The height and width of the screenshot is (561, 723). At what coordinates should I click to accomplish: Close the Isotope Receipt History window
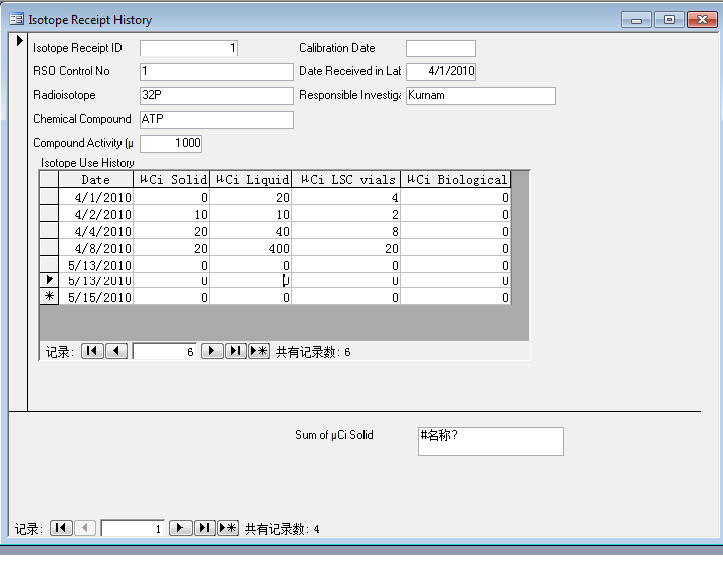(x=702, y=20)
